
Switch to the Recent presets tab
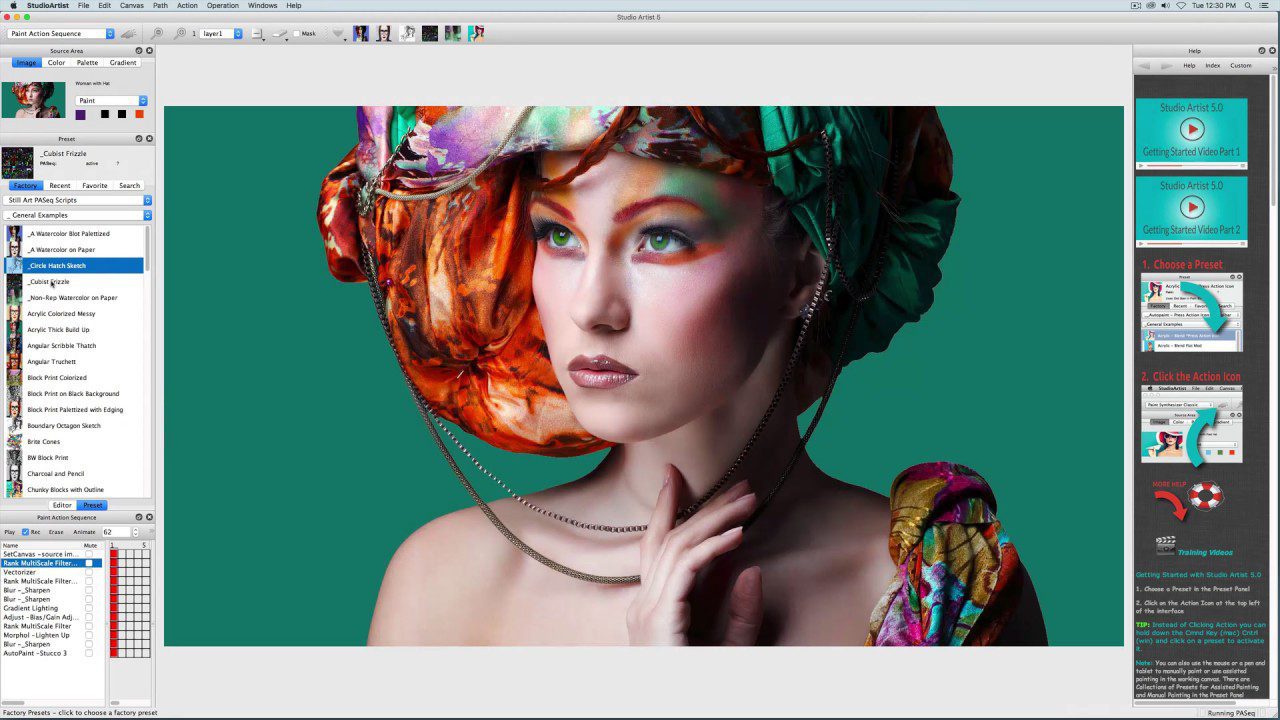coord(60,186)
